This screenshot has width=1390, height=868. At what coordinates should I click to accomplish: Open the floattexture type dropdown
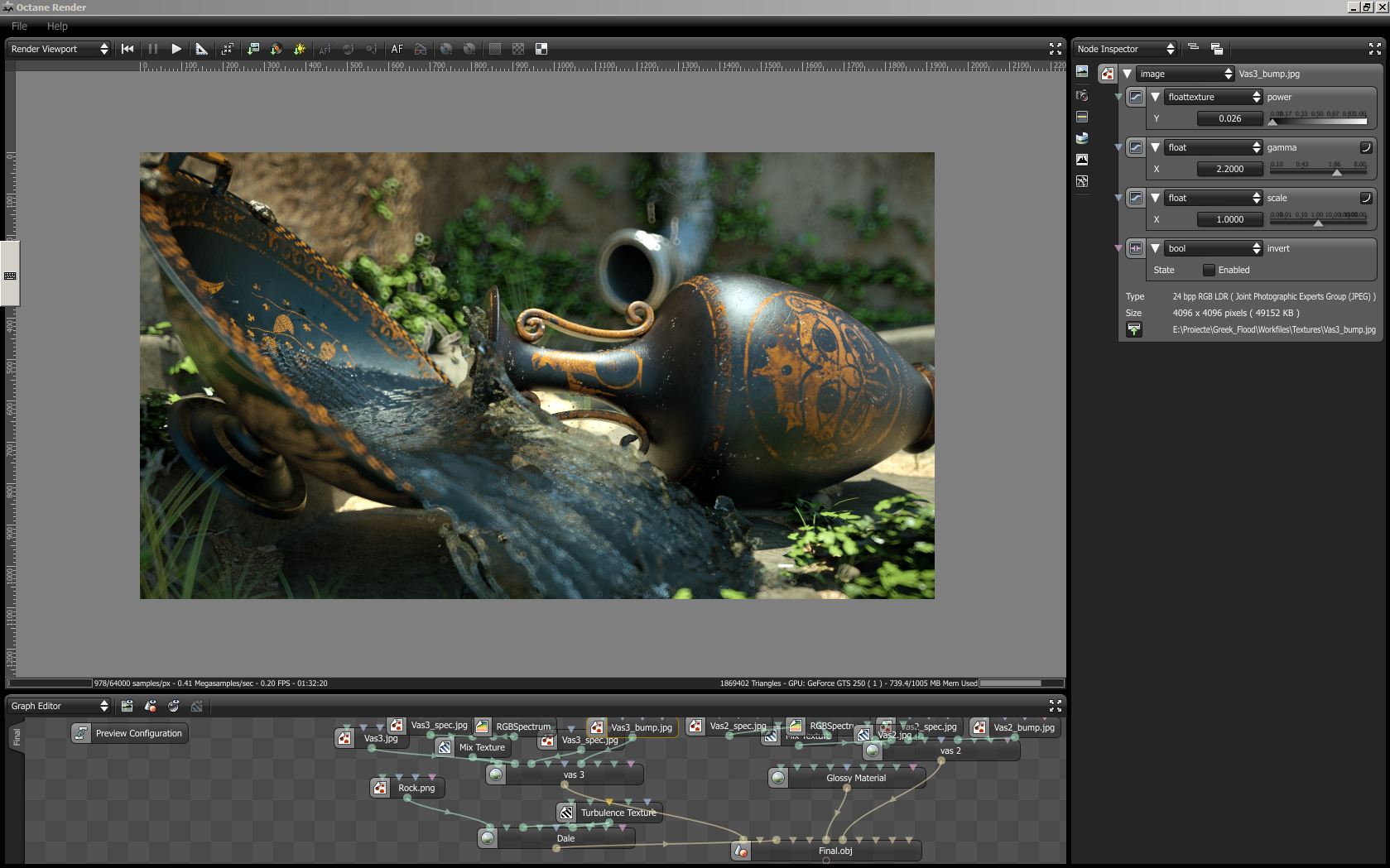coord(1214,97)
